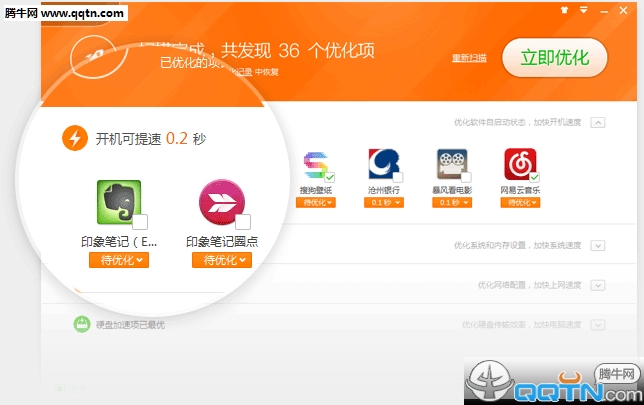Click the 共发现 36 个优化项 headline

pyautogui.click(x=298, y=51)
